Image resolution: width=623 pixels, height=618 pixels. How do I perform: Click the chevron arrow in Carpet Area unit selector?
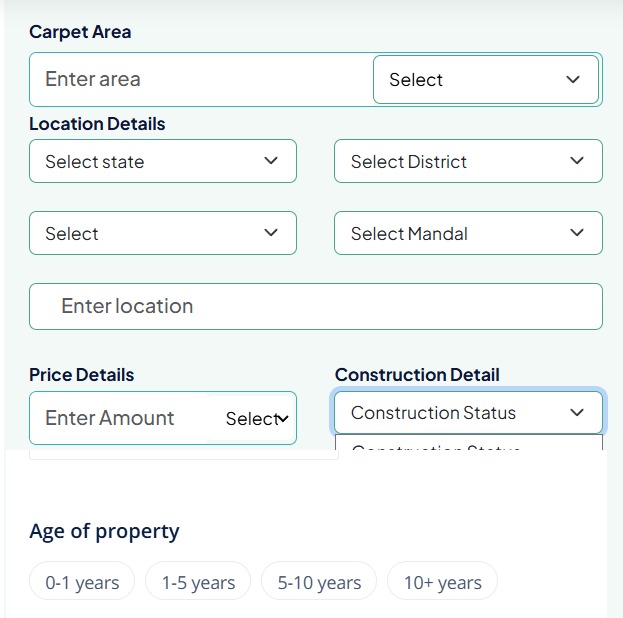(573, 79)
